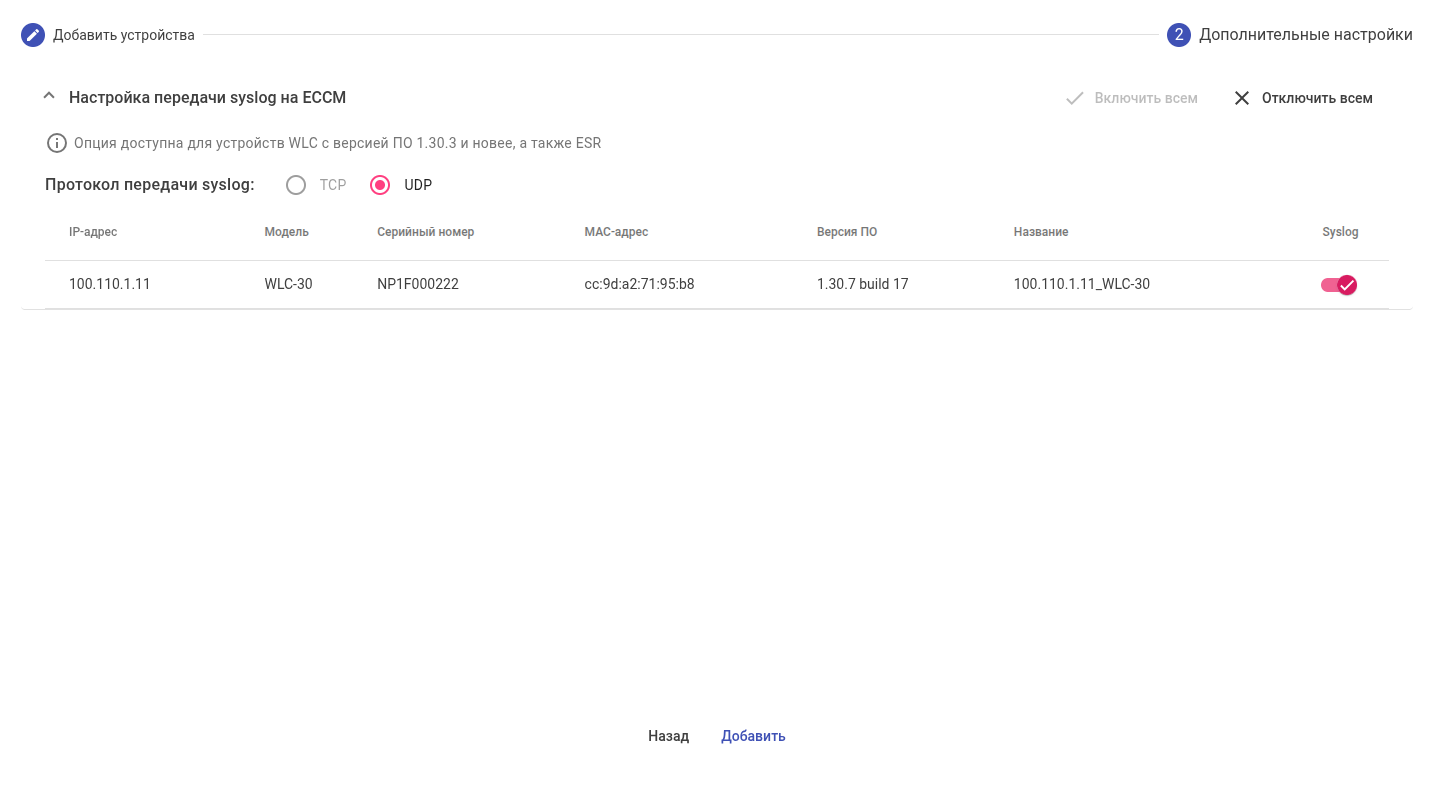Go to the Добавить устройства step
The height and width of the screenshot is (788, 1431).
(x=123, y=35)
